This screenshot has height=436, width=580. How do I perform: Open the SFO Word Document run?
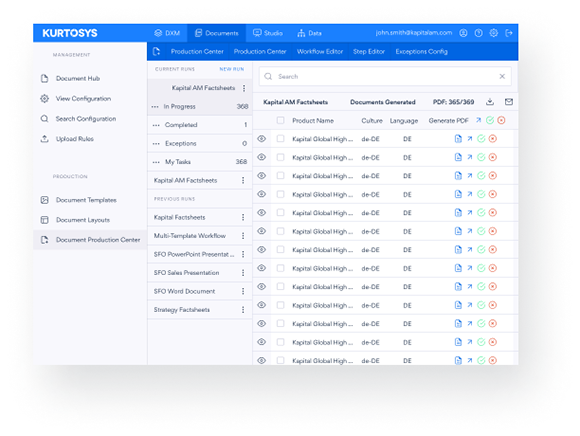184,291
